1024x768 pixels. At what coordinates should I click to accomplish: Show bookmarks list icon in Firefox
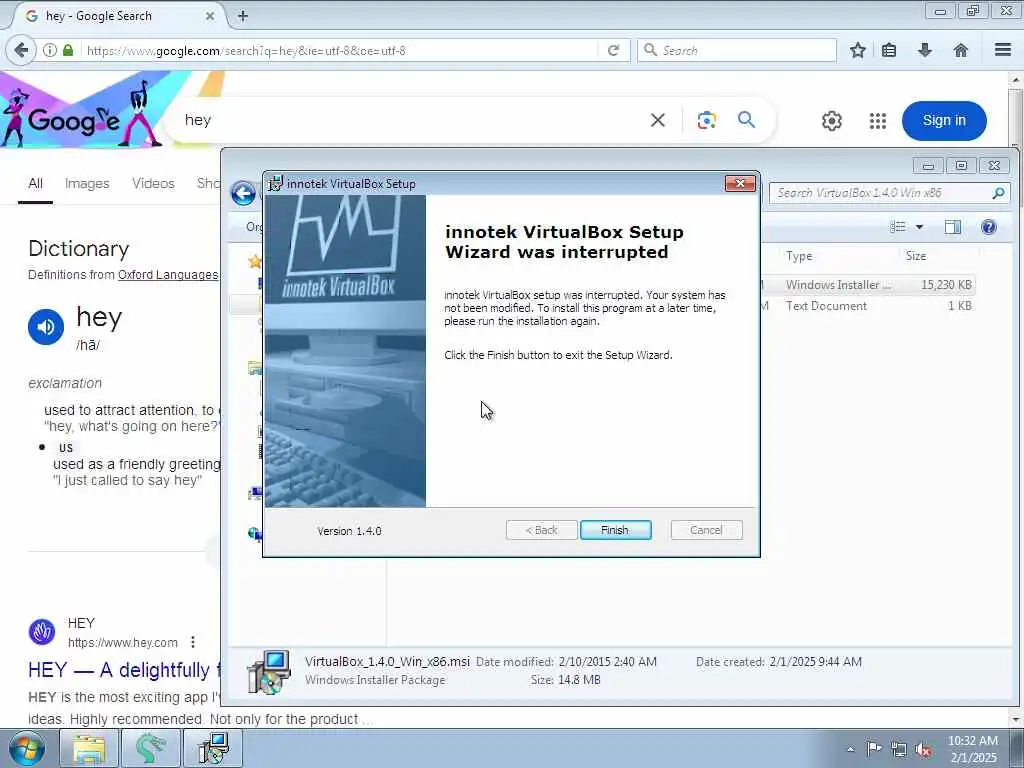tap(889, 50)
